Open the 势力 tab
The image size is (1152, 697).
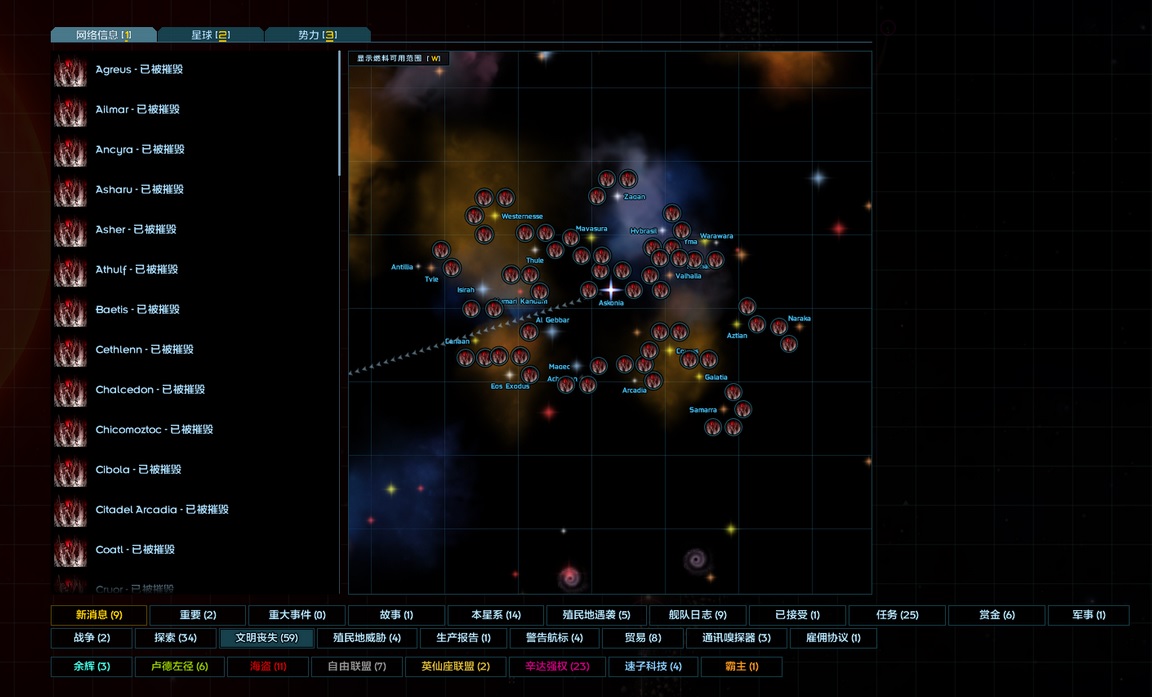[317, 35]
